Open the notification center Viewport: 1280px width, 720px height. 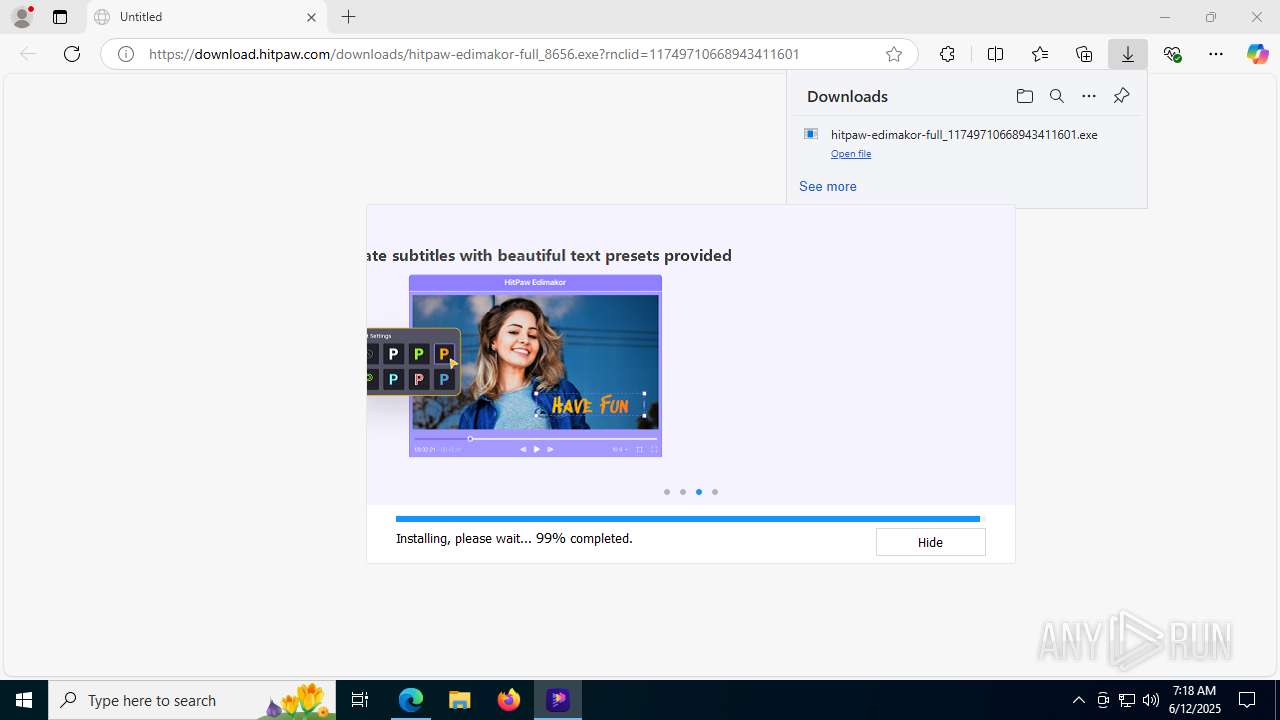point(1247,700)
